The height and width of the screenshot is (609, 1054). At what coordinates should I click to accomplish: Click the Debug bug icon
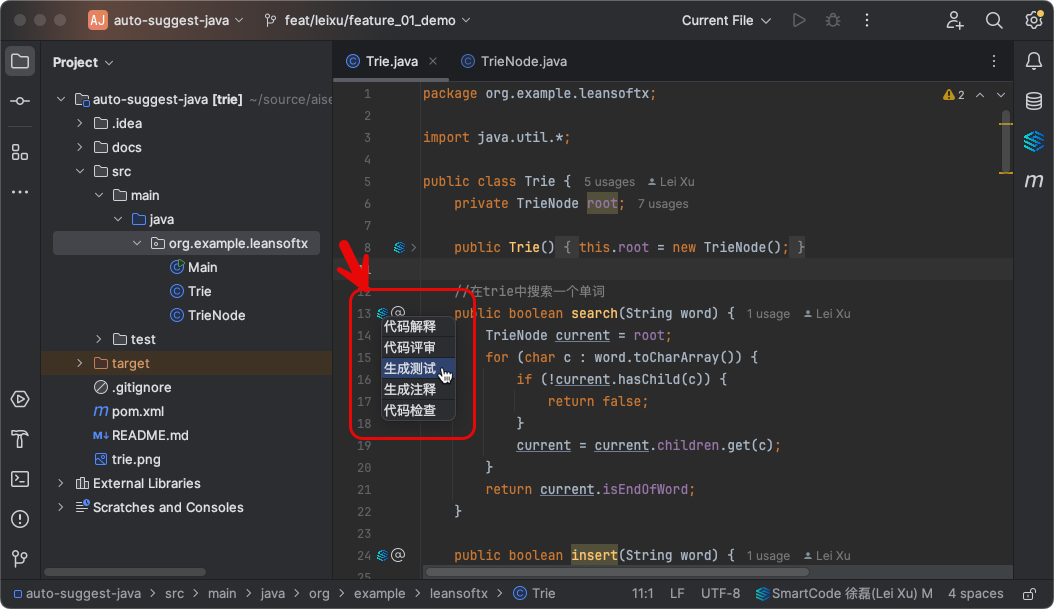pos(833,20)
